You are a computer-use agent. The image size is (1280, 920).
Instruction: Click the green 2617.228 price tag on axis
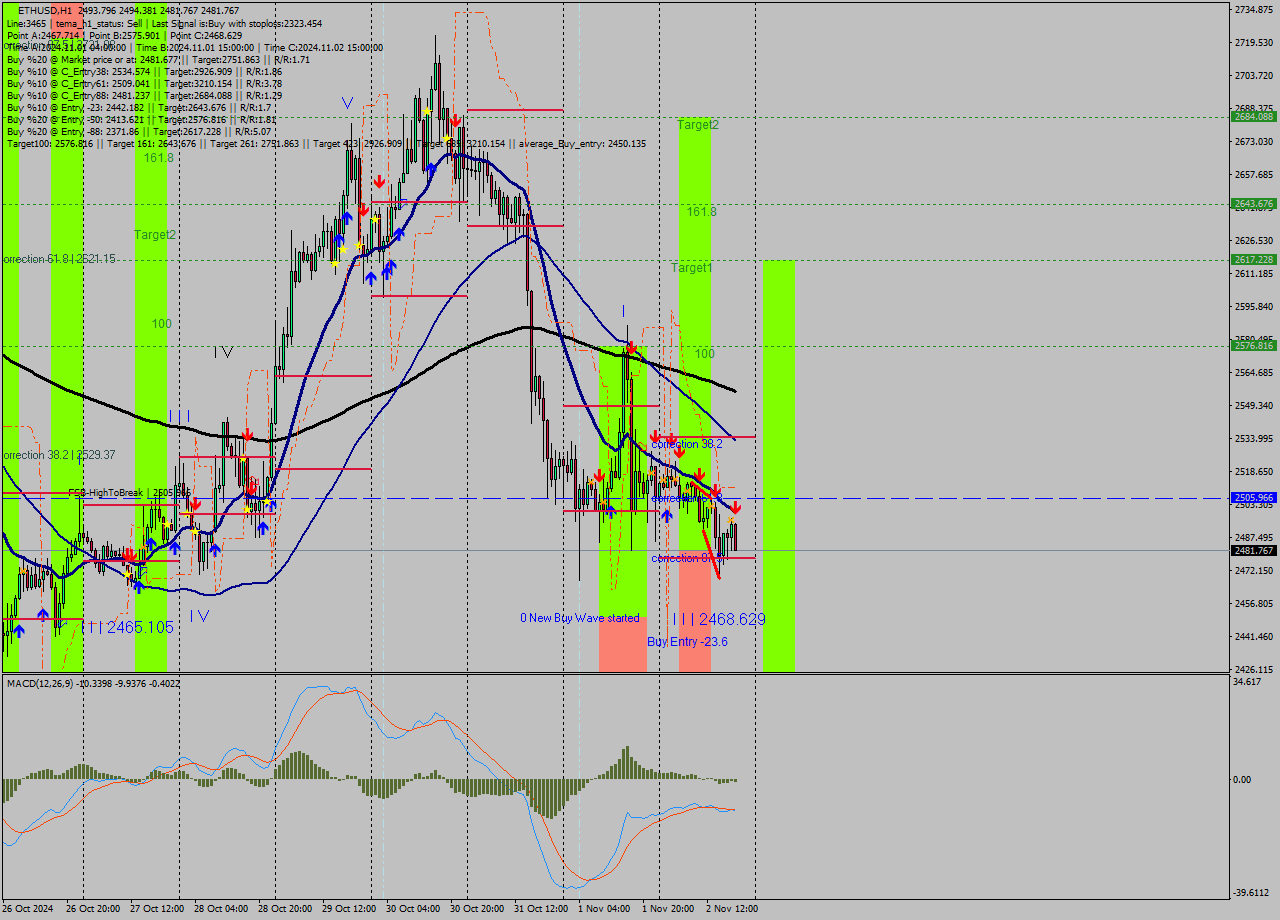pos(1253,260)
